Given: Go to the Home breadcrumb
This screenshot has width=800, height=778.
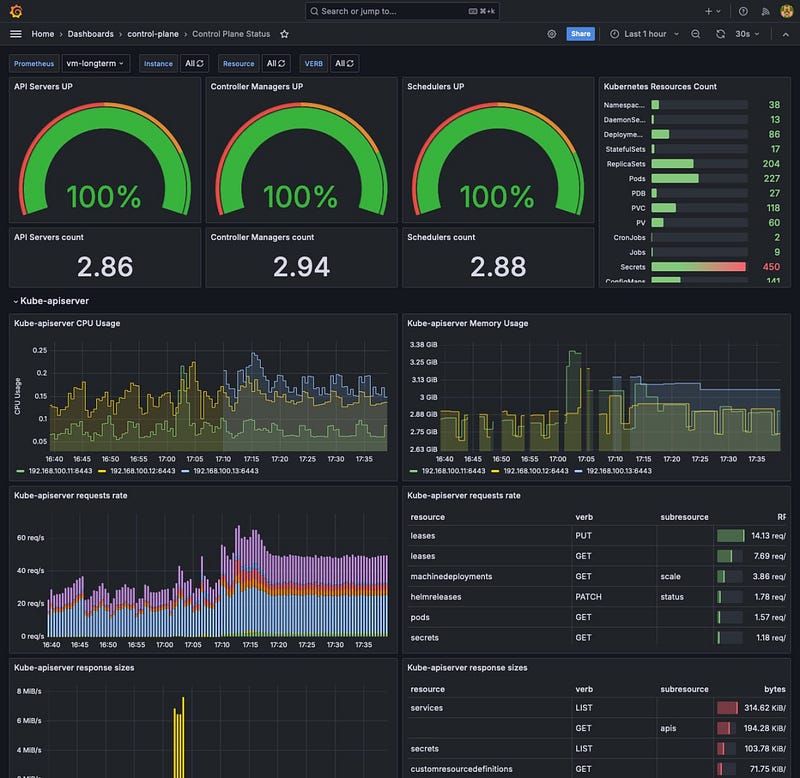Looking at the screenshot, I should pyautogui.click(x=42, y=34).
